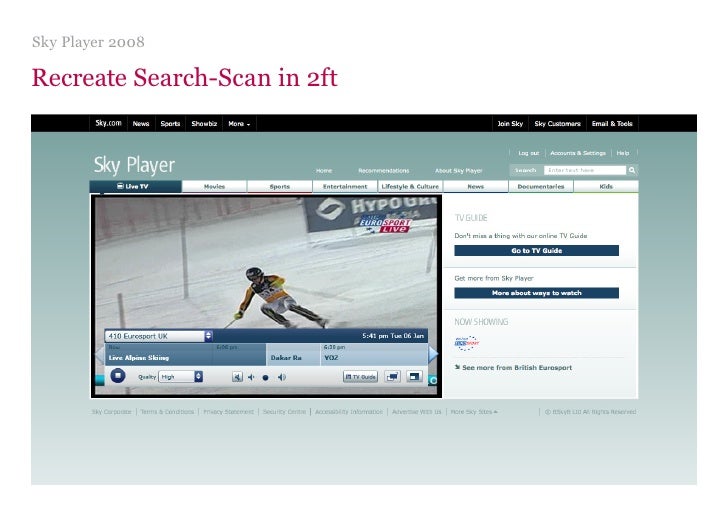Open Email & Tools in the top bar
The image size is (728, 515).
pyautogui.click(x=612, y=124)
